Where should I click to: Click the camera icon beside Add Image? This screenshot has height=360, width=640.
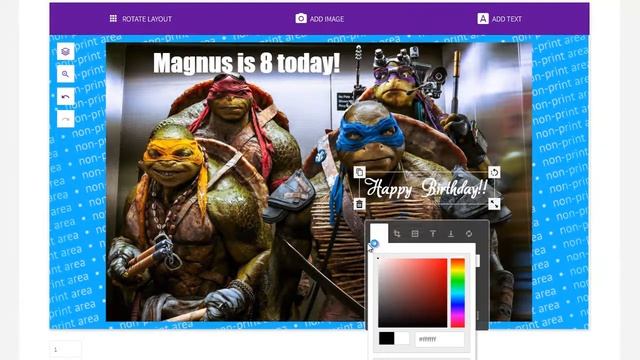click(x=301, y=18)
